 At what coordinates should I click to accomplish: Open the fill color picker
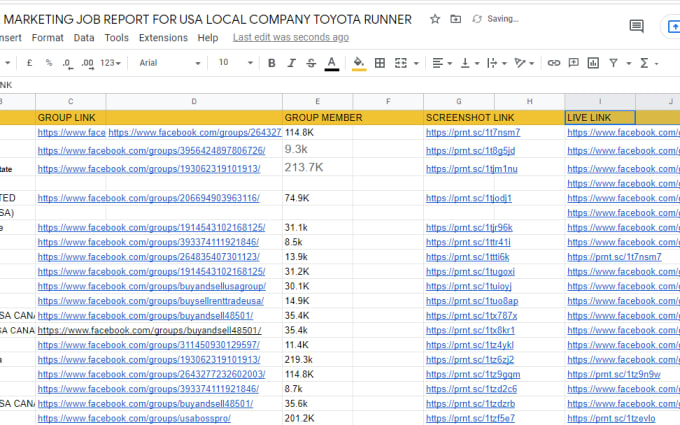[359, 63]
